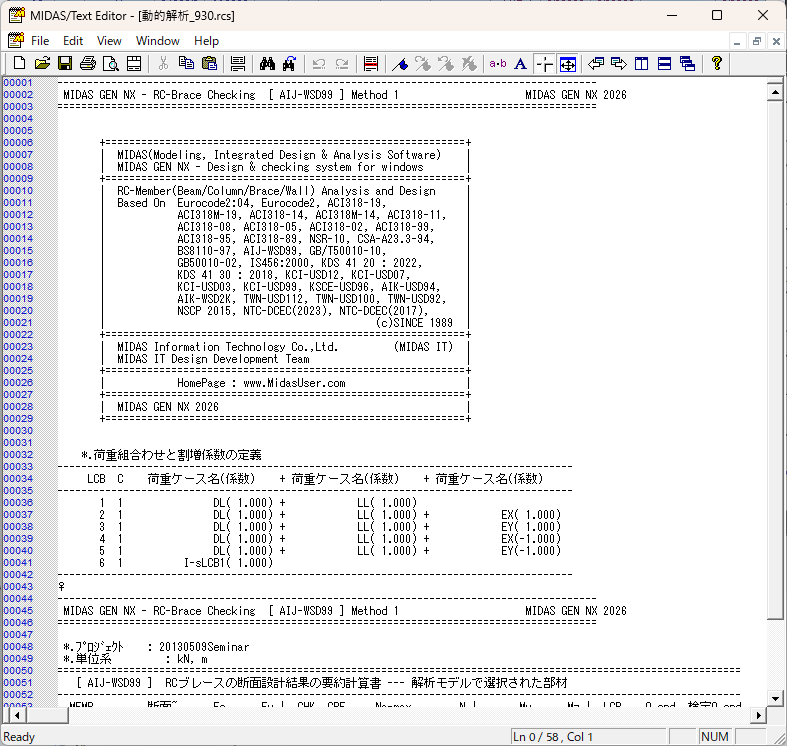787x746 pixels.
Task: Open the Help menu
Action: (x=206, y=41)
